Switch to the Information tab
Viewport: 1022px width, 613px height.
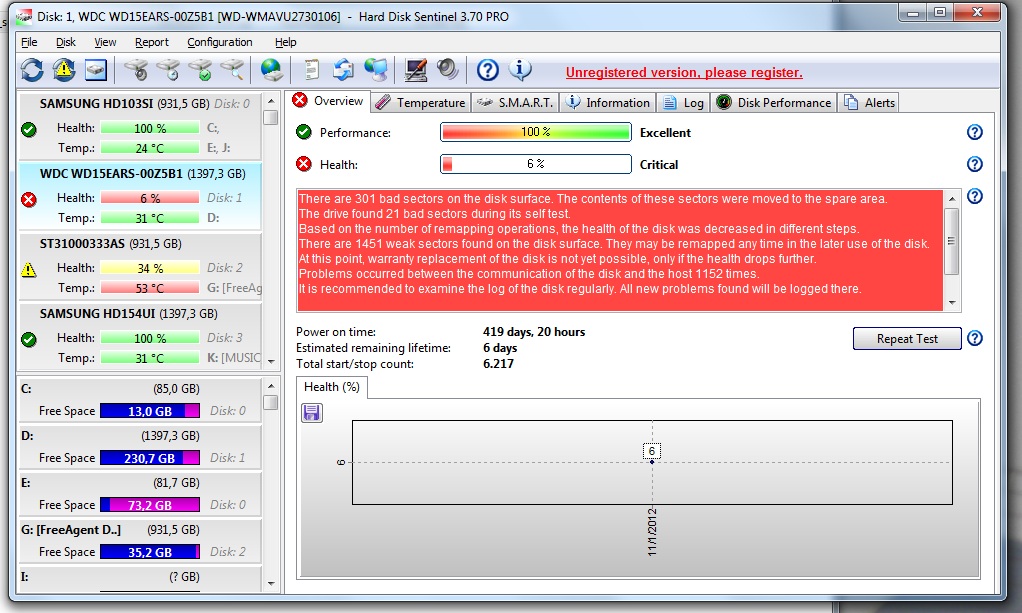(607, 103)
